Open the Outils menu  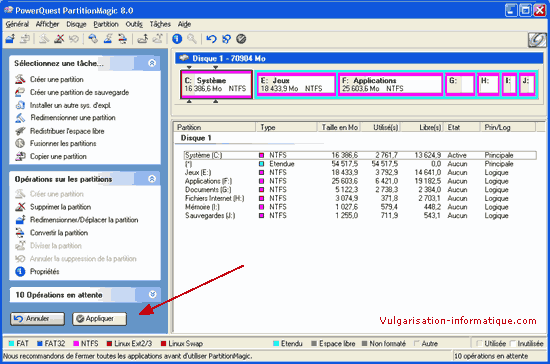pyautogui.click(x=134, y=24)
